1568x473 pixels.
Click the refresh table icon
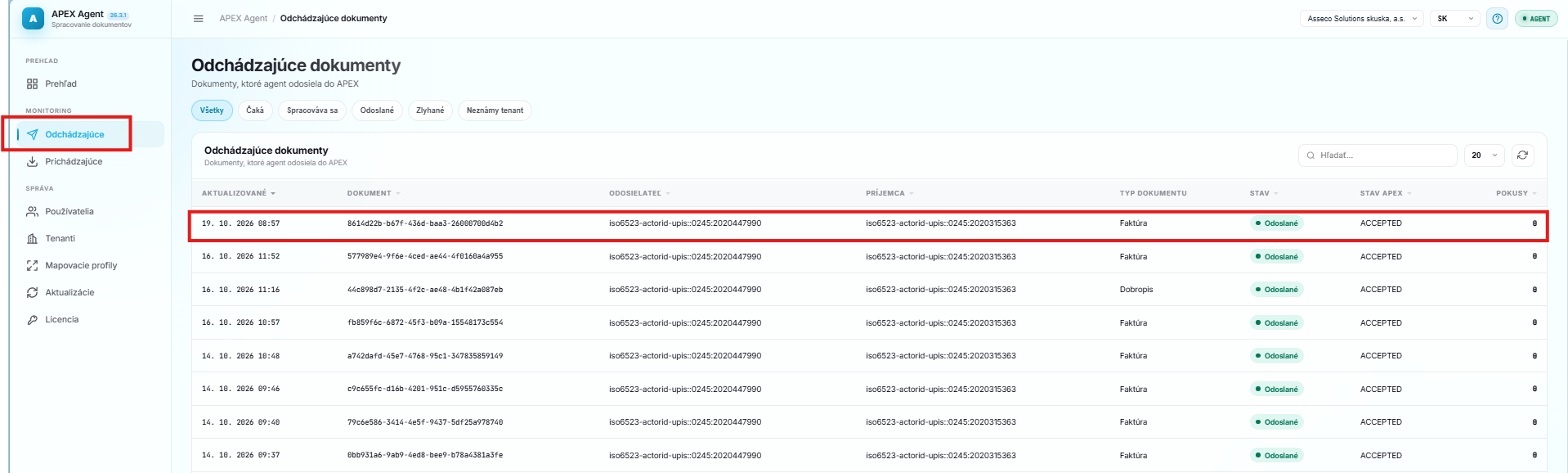click(1522, 155)
